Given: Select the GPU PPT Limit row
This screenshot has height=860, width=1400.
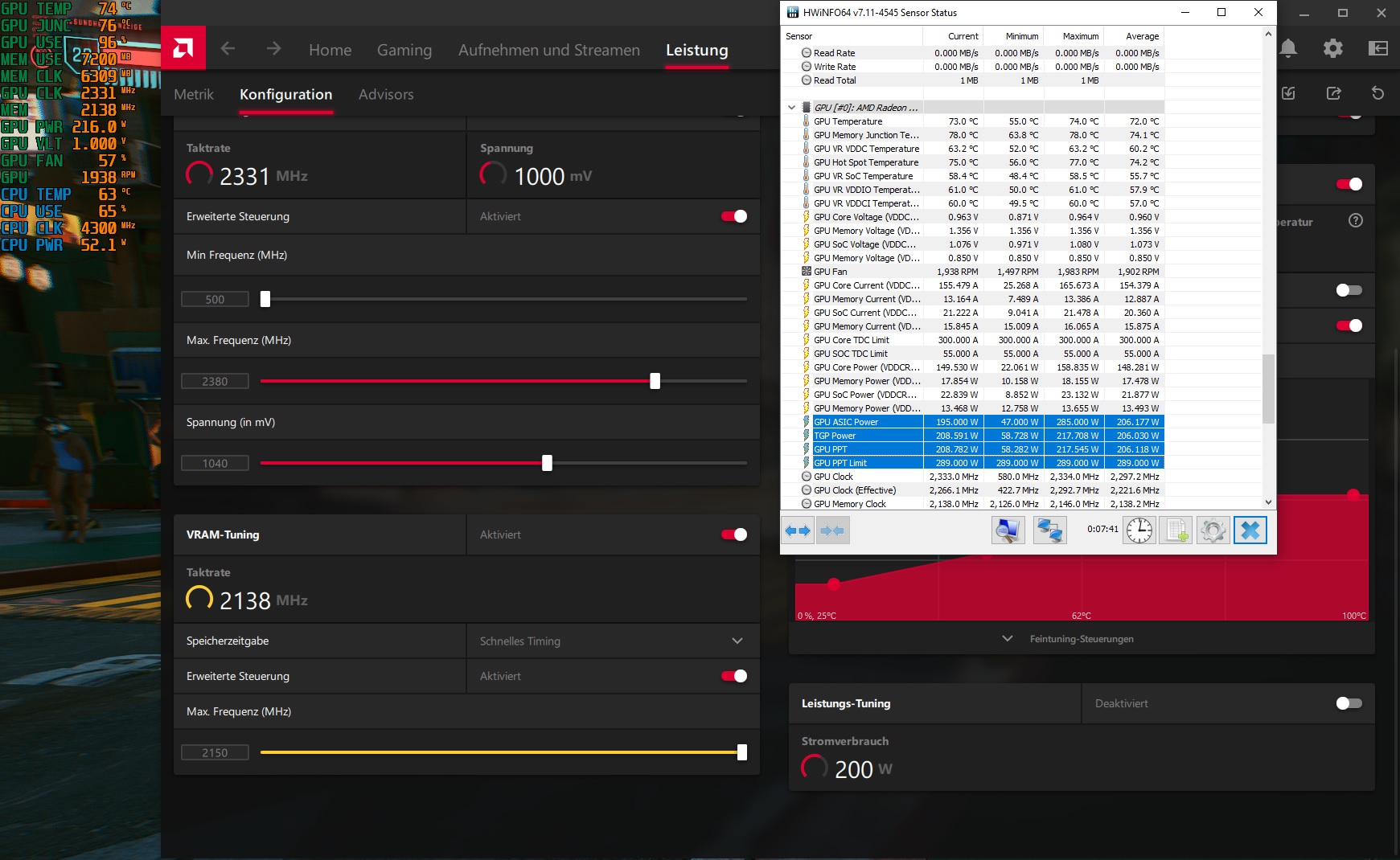Looking at the screenshot, I should (973, 463).
